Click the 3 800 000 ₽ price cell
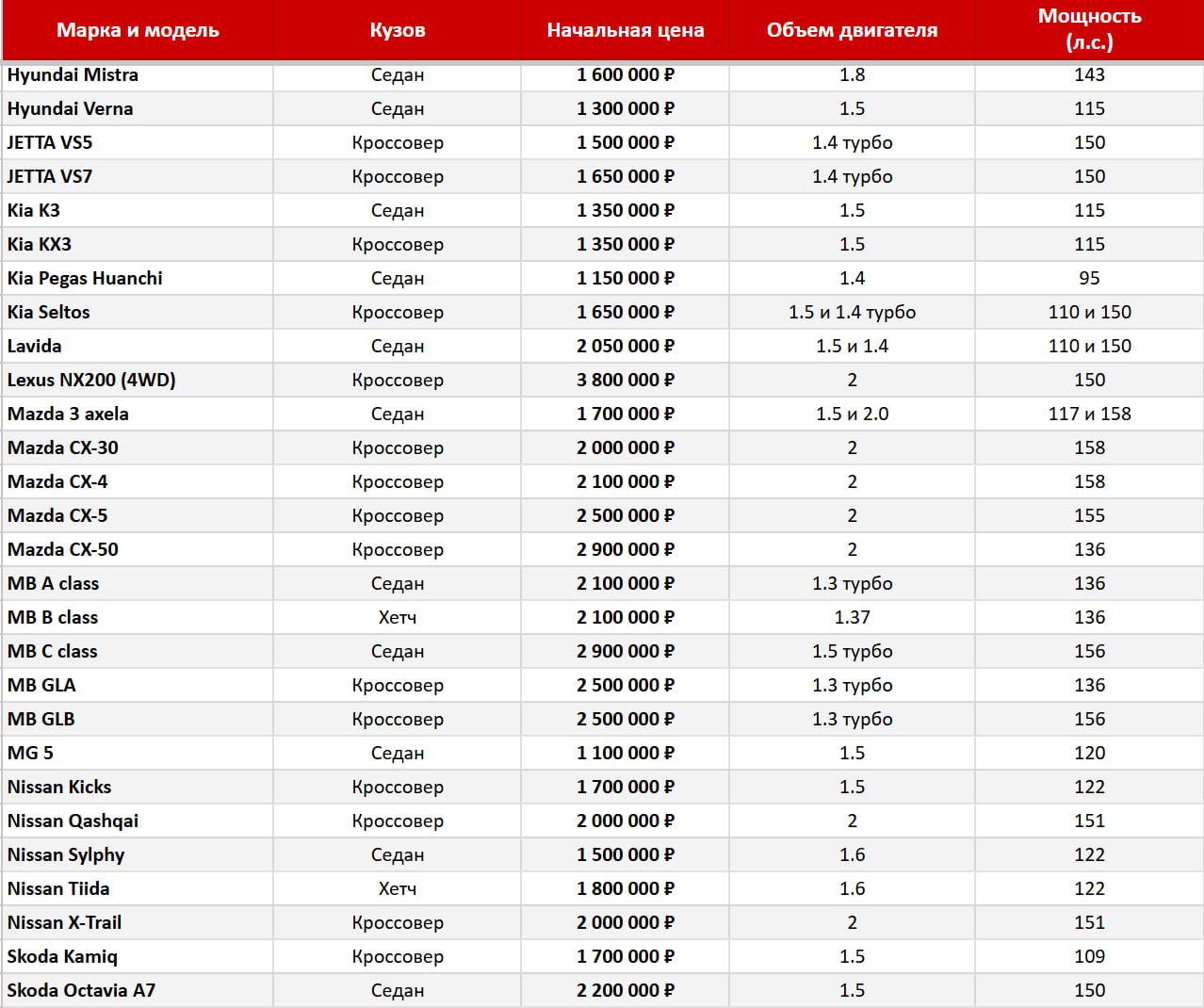 click(x=625, y=381)
